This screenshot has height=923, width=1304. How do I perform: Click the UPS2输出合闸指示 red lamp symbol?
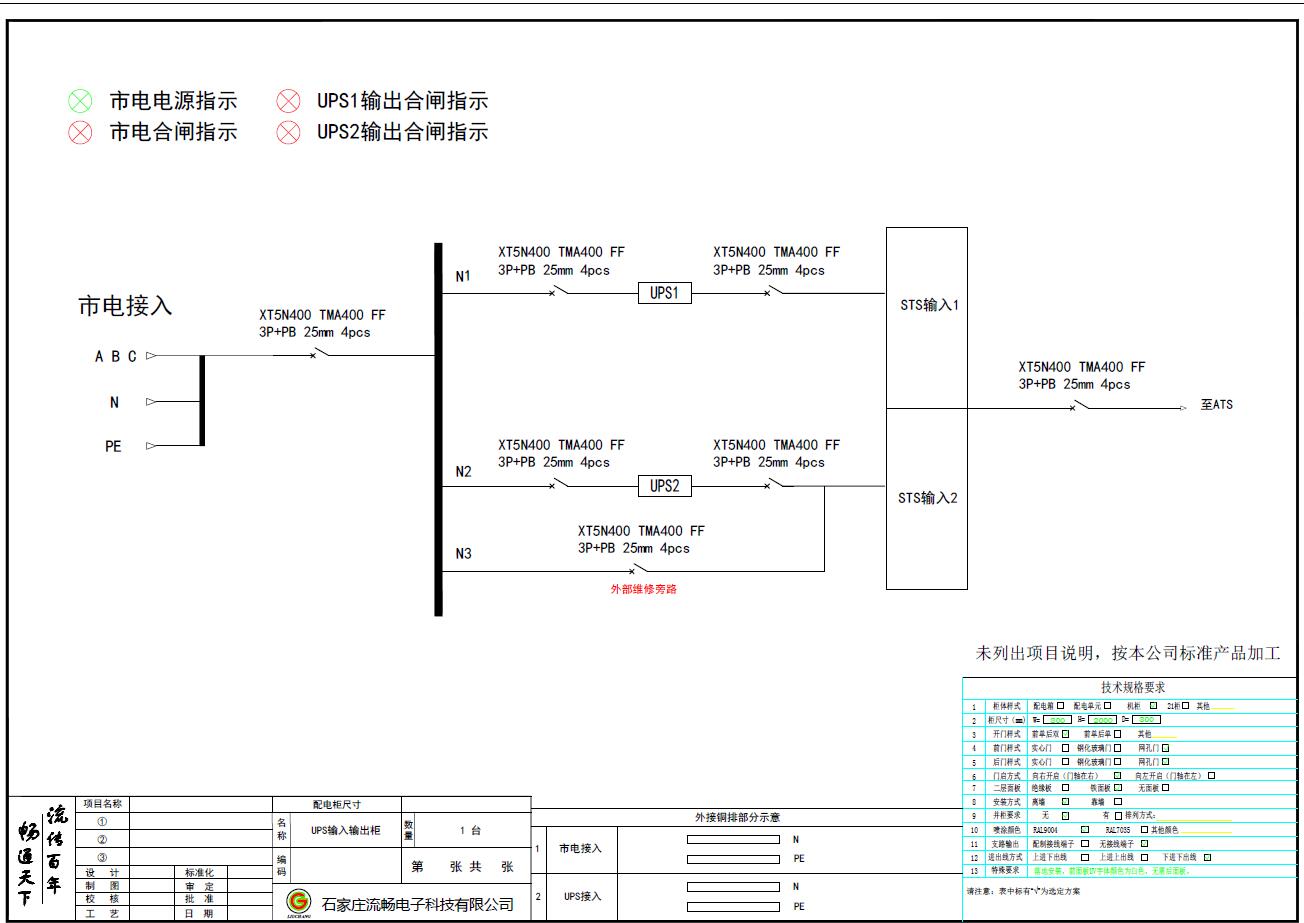point(288,132)
